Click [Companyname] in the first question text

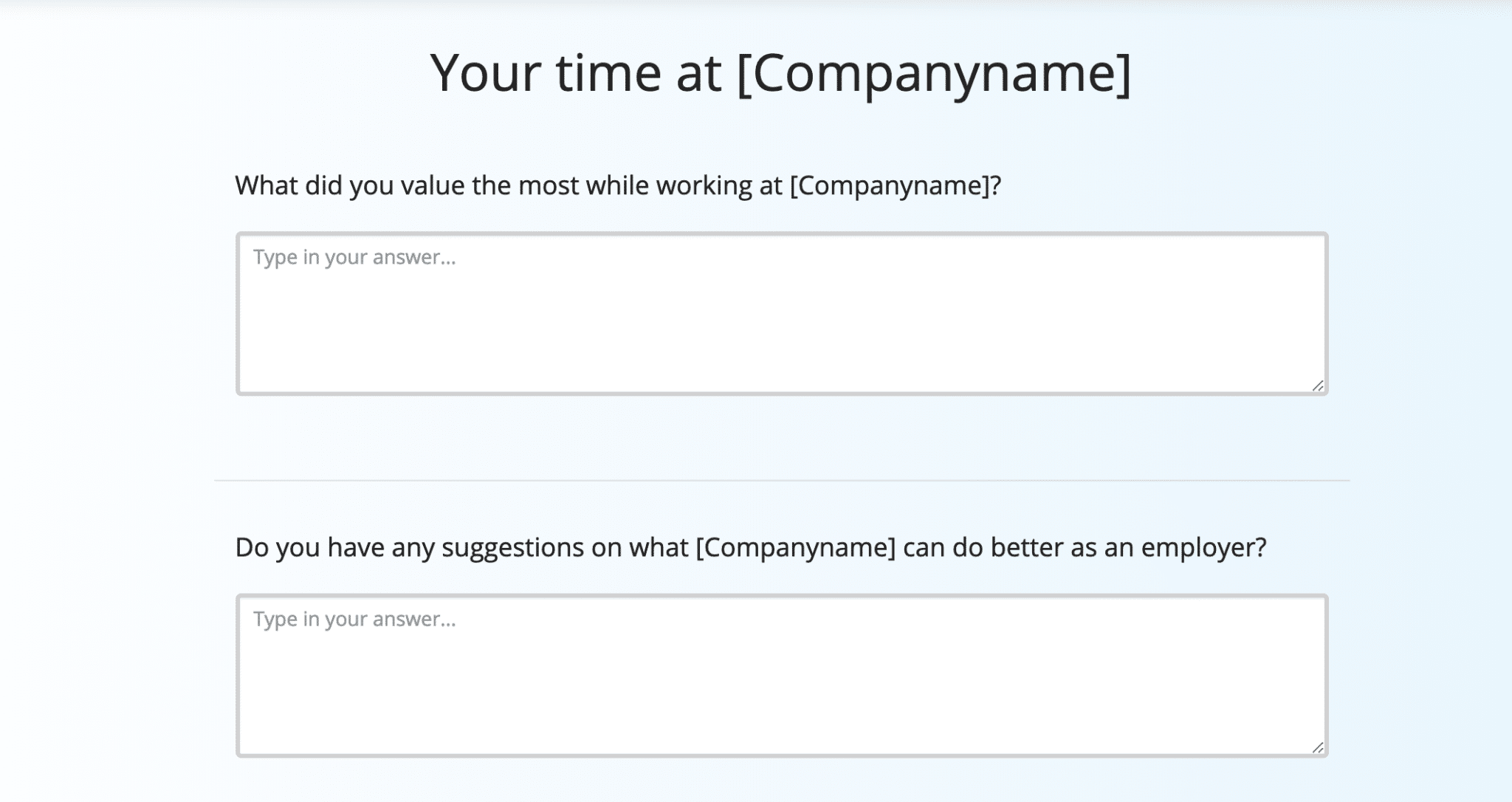889,185
